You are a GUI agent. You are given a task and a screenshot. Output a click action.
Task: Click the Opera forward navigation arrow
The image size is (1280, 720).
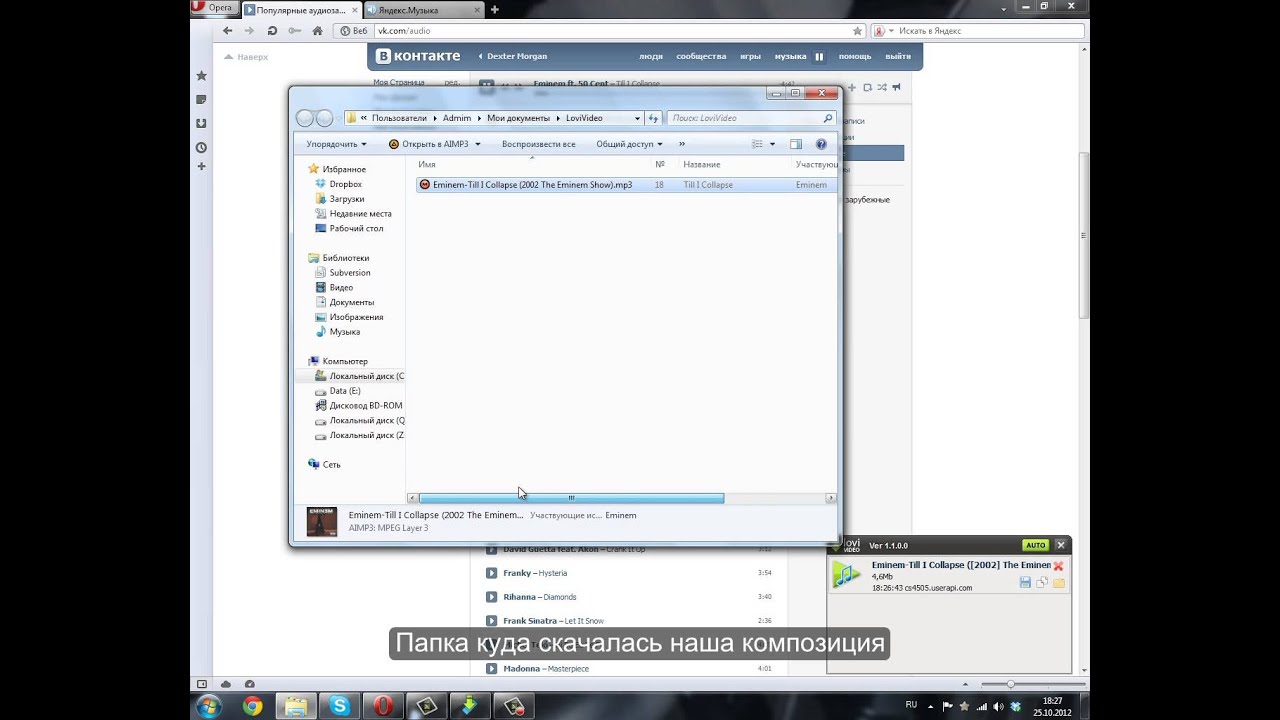tap(250, 31)
